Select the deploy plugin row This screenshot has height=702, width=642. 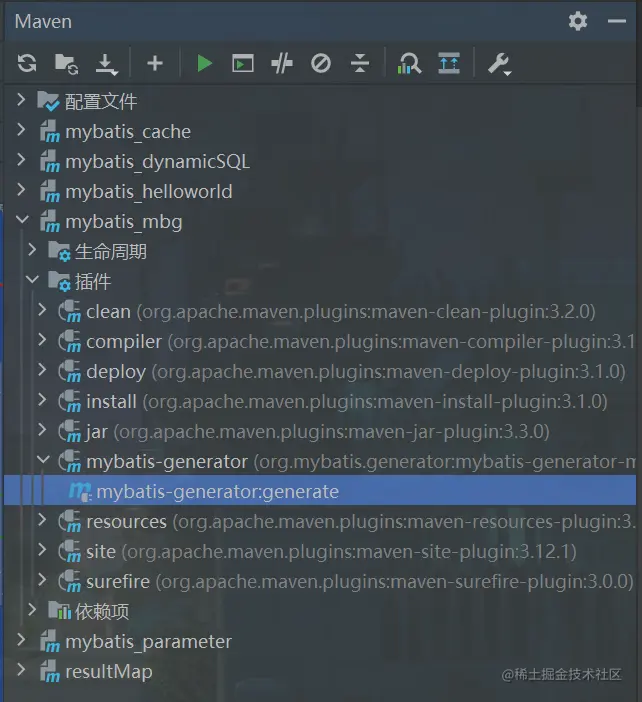coord(320,372)
